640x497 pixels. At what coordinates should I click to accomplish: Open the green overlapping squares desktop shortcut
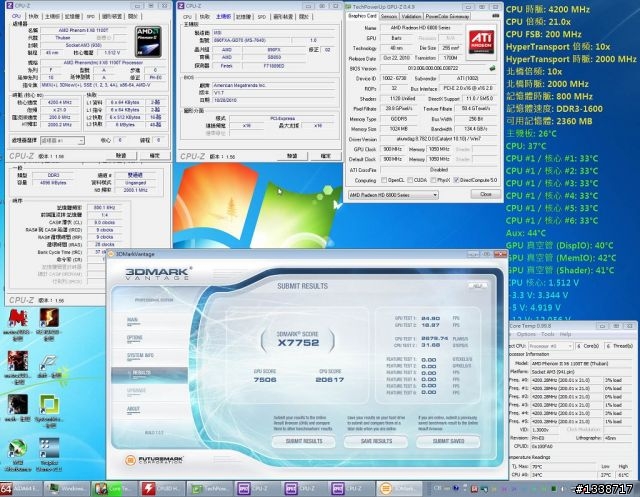pos(49,405)
